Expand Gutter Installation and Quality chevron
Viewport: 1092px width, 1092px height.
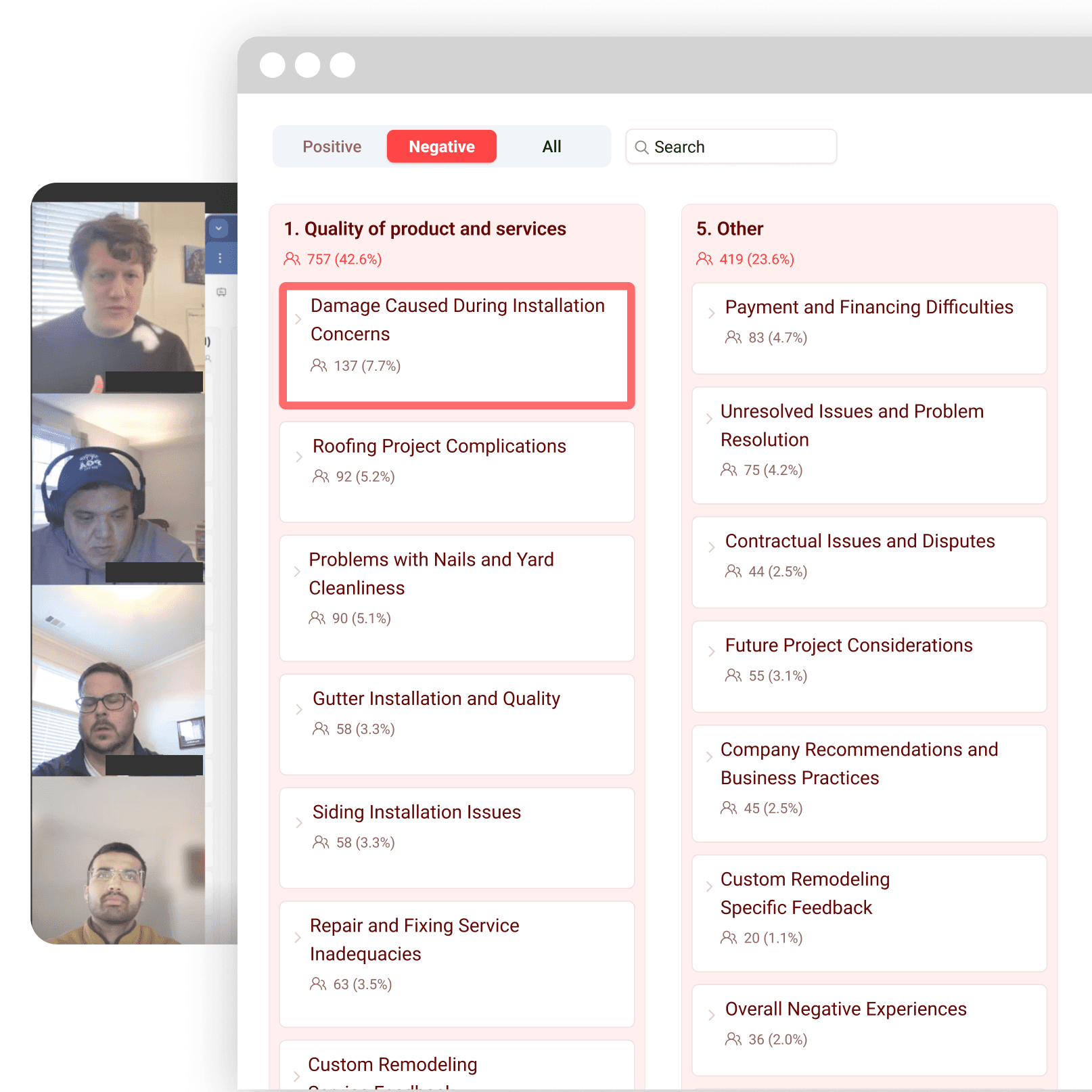pyautogui.click(x=299, y=710)
